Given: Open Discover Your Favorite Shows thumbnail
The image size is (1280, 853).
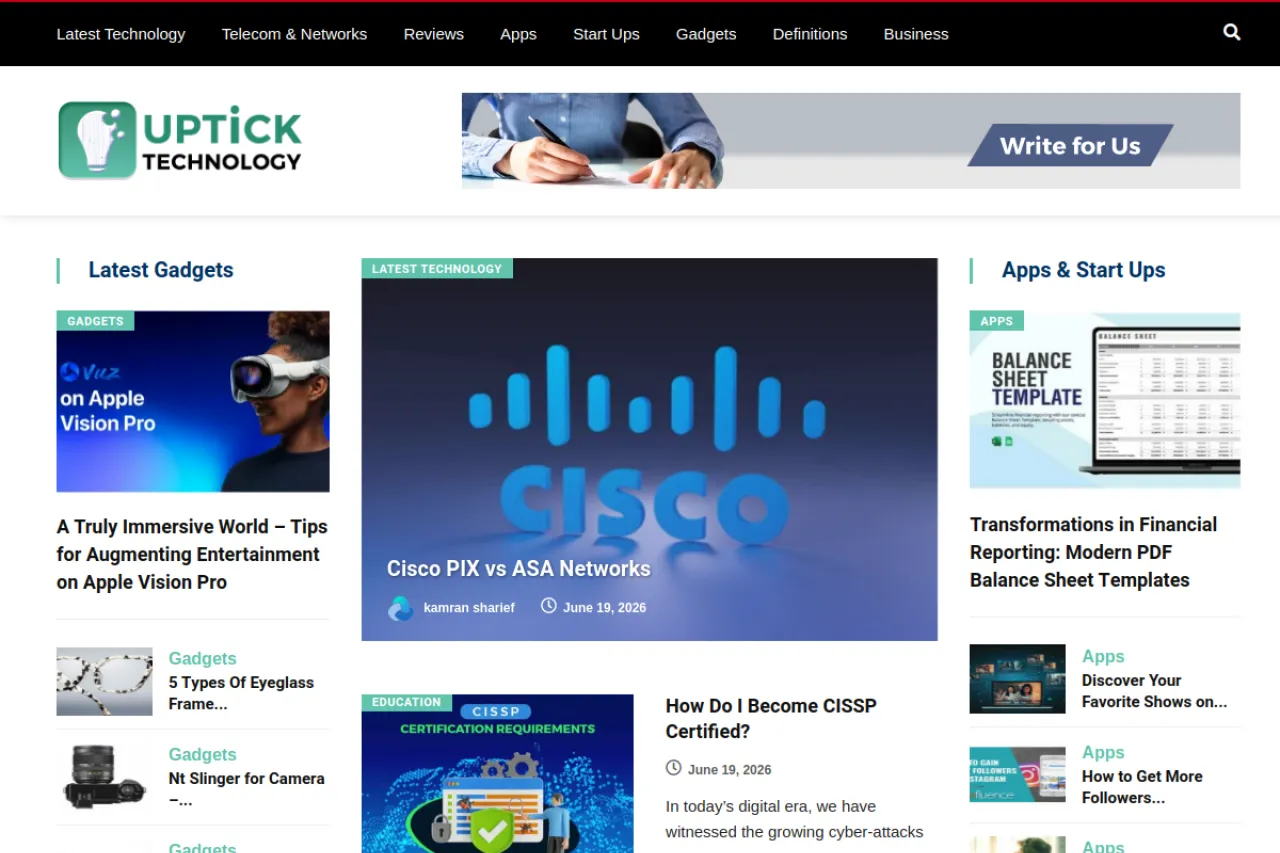Looking at the screenshot, I should (x=1018, y=679).
